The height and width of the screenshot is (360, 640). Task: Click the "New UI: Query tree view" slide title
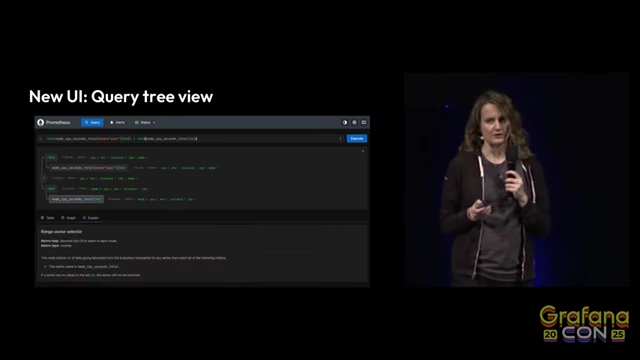point(121,97)
